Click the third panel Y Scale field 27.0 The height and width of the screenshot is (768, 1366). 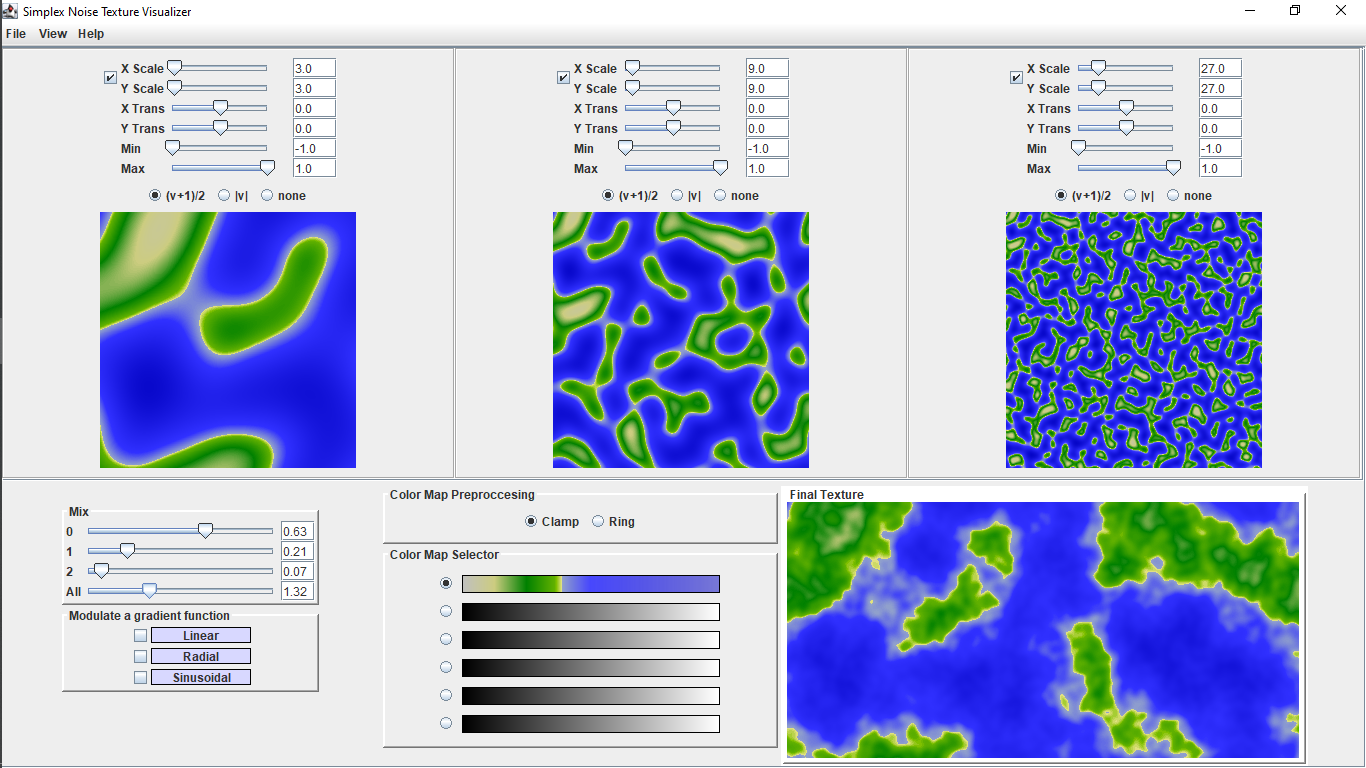tap(1220, 88)
